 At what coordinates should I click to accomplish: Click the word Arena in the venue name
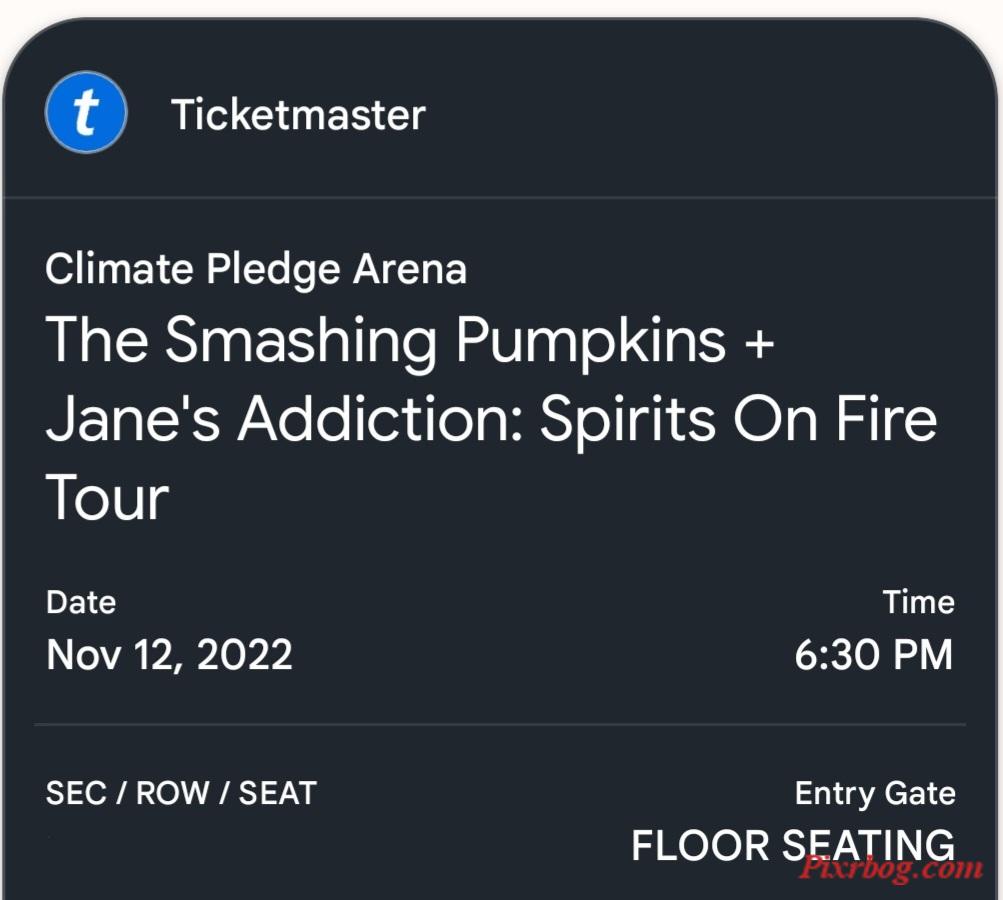[x=410, y=269]
